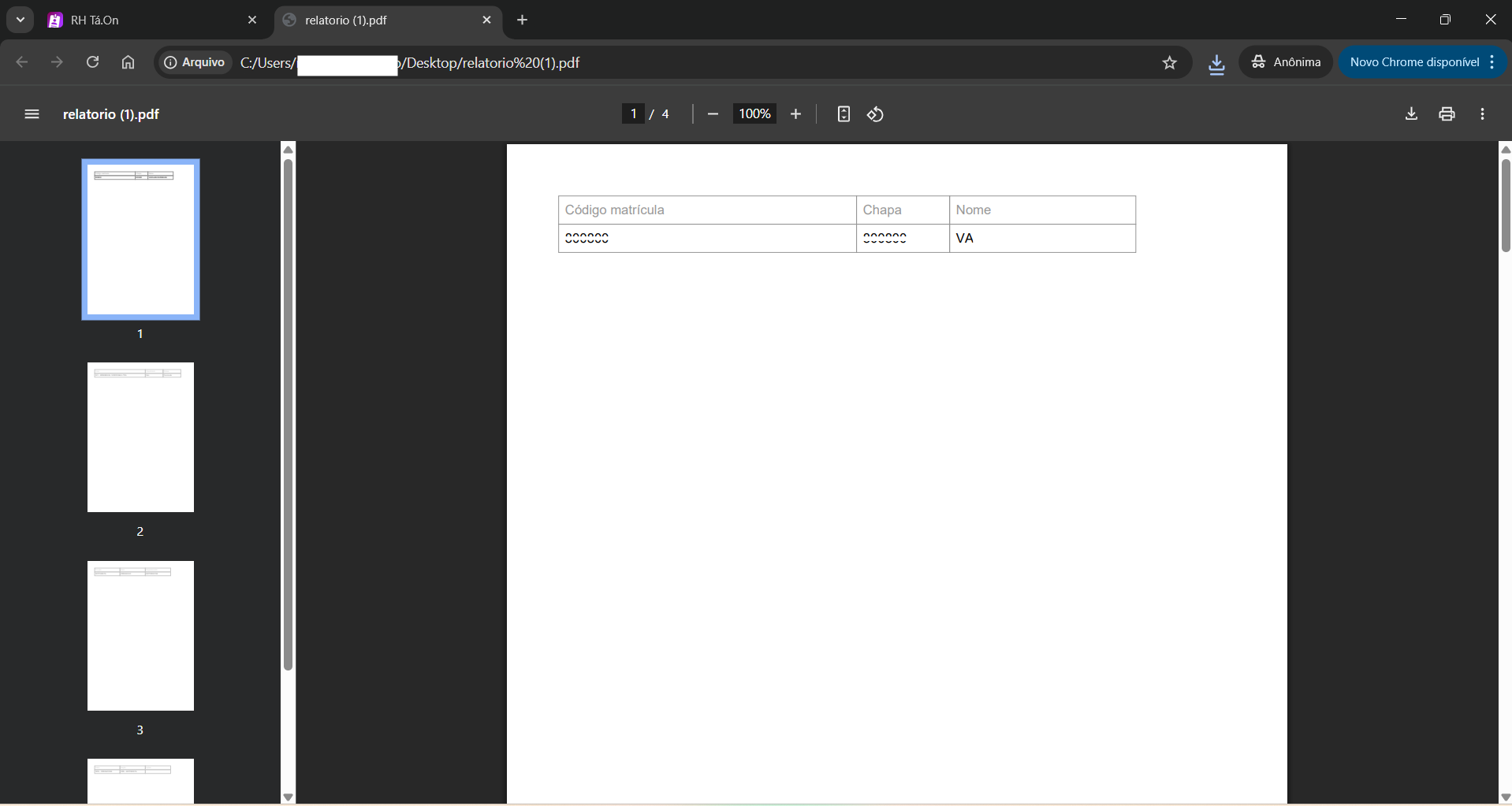
Task: Click the thumbnail panel scrollbar thumb
Action: [288, 414]
